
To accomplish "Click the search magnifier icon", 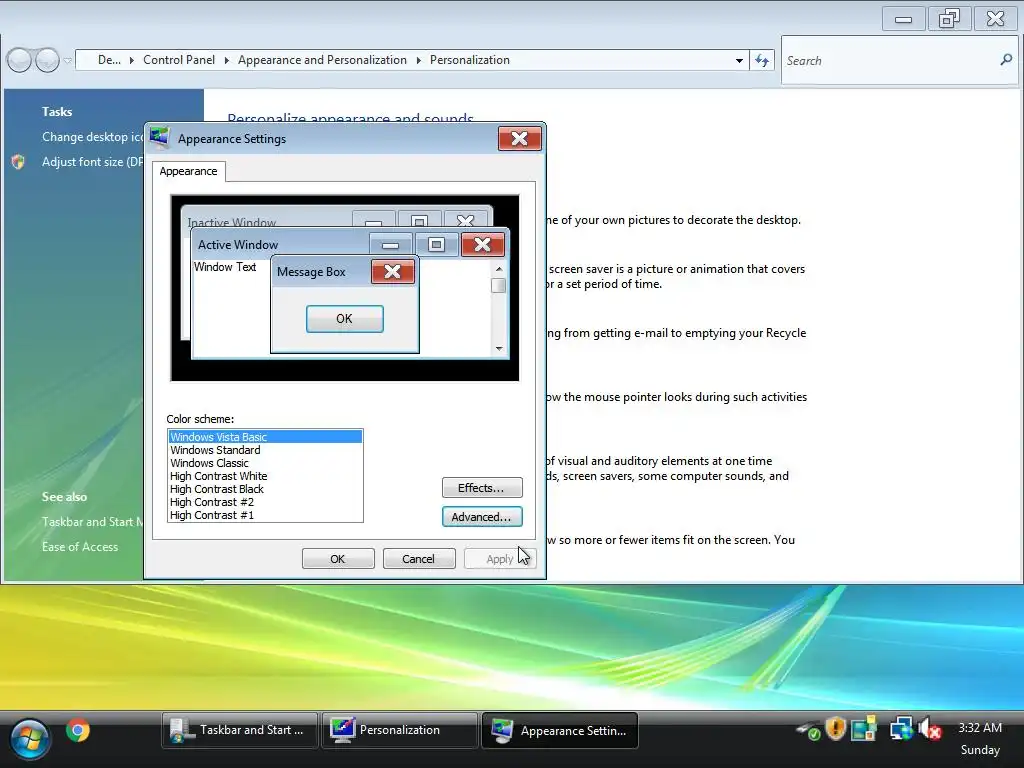I will pos(1006,60).
